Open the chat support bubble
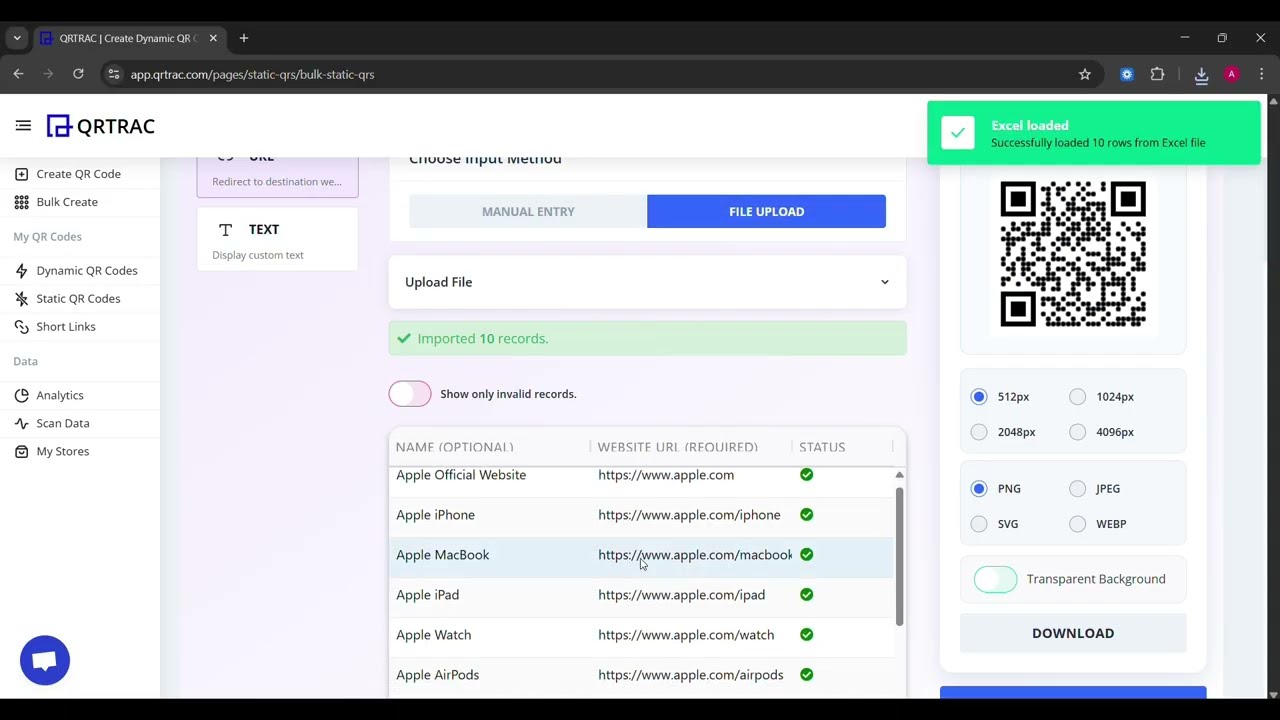Viewport: 1280px width, 720px height. point(45,660)
